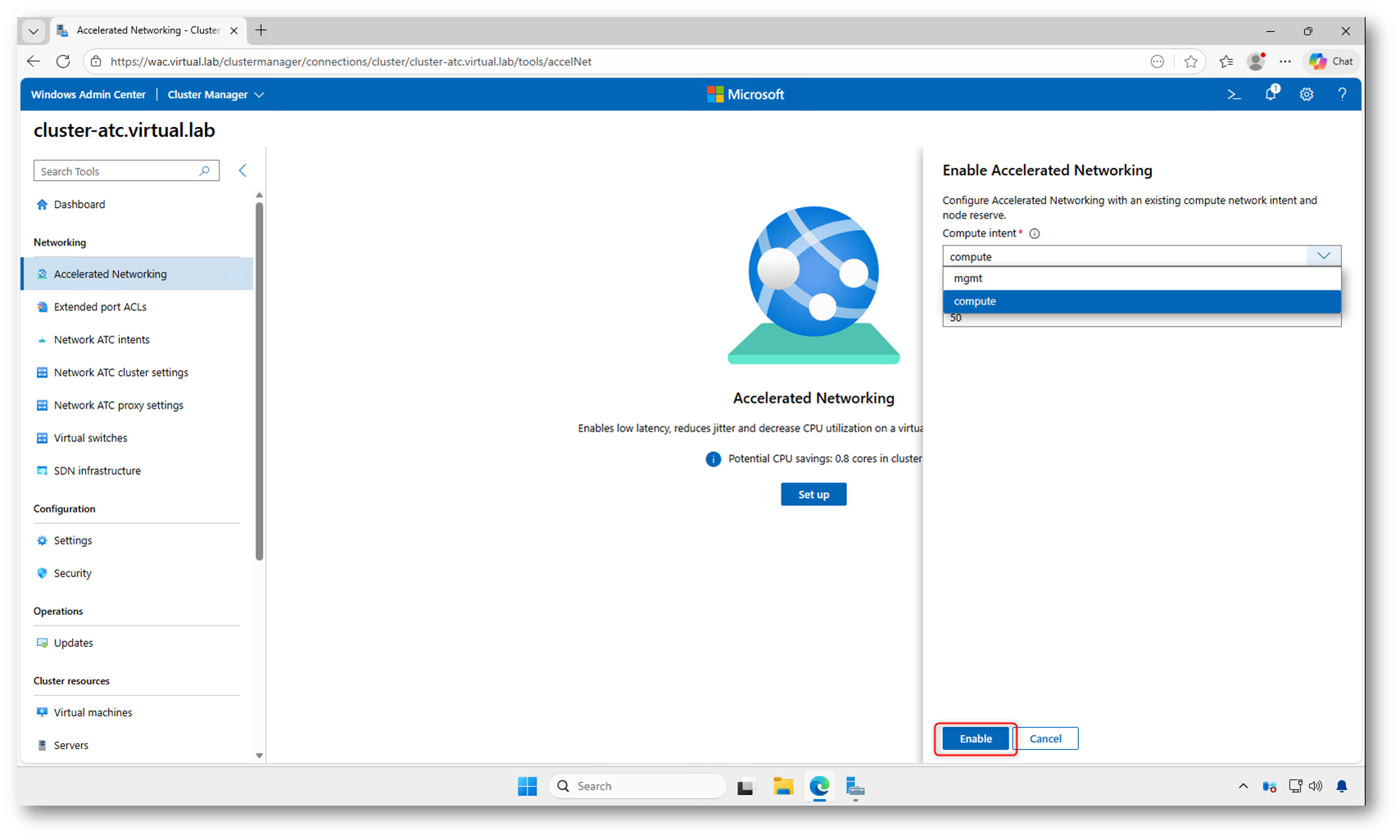
Task: Collapse the tools sidebar with chevron
Action: (242, 170)
